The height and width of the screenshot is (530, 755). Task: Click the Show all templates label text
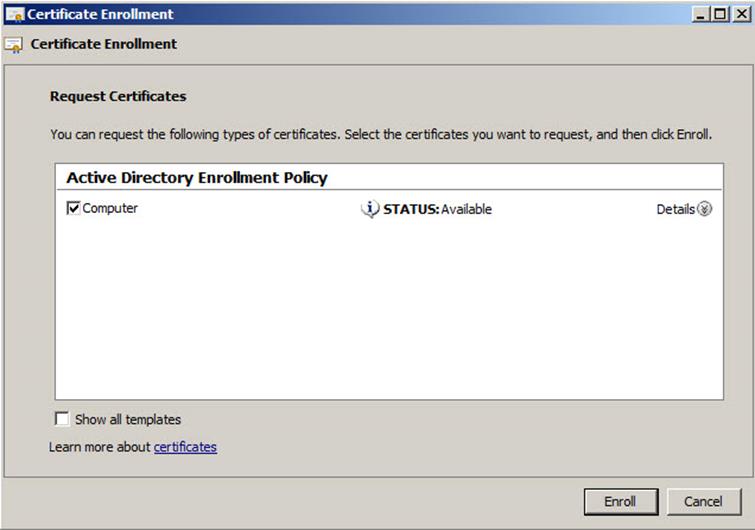(128, 420)
